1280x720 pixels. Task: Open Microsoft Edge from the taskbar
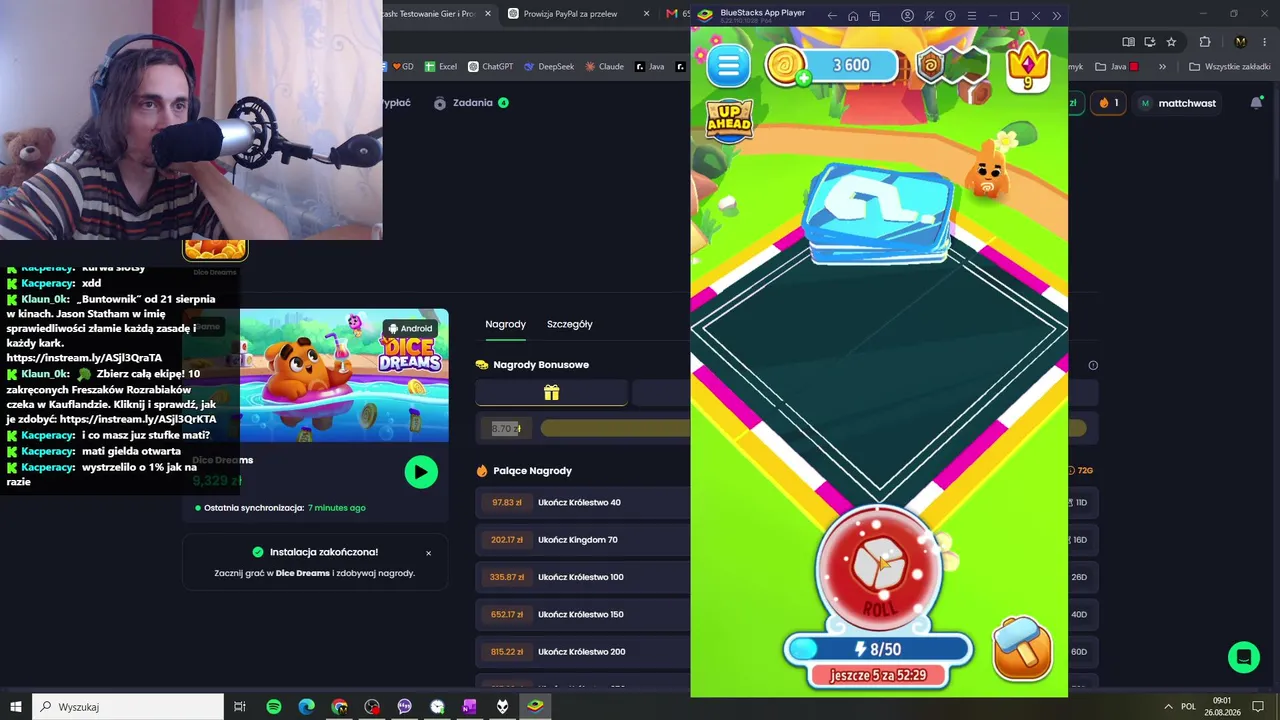[x=307, y=707]
